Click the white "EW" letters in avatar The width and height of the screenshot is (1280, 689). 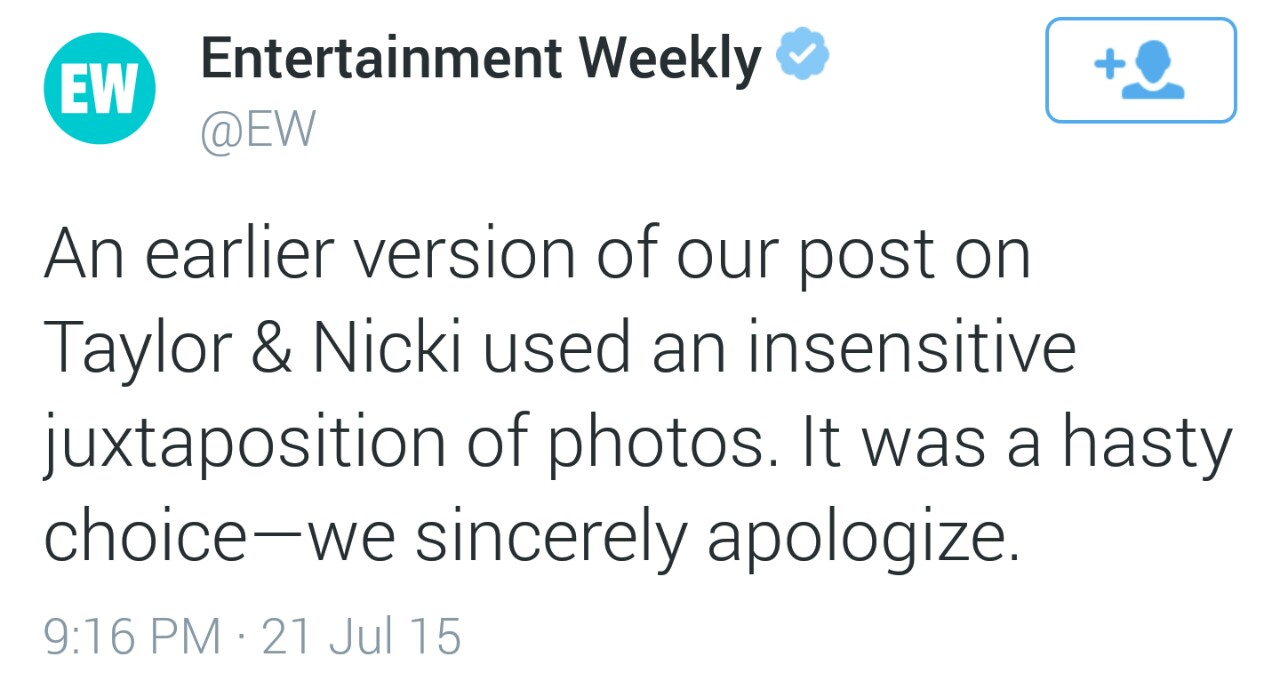pyautogui.click(x=99, y=91)
